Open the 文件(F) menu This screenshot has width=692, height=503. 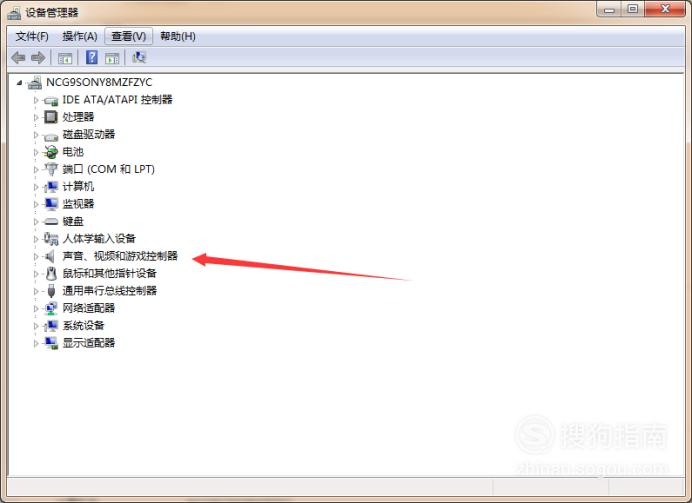point(32,36)
